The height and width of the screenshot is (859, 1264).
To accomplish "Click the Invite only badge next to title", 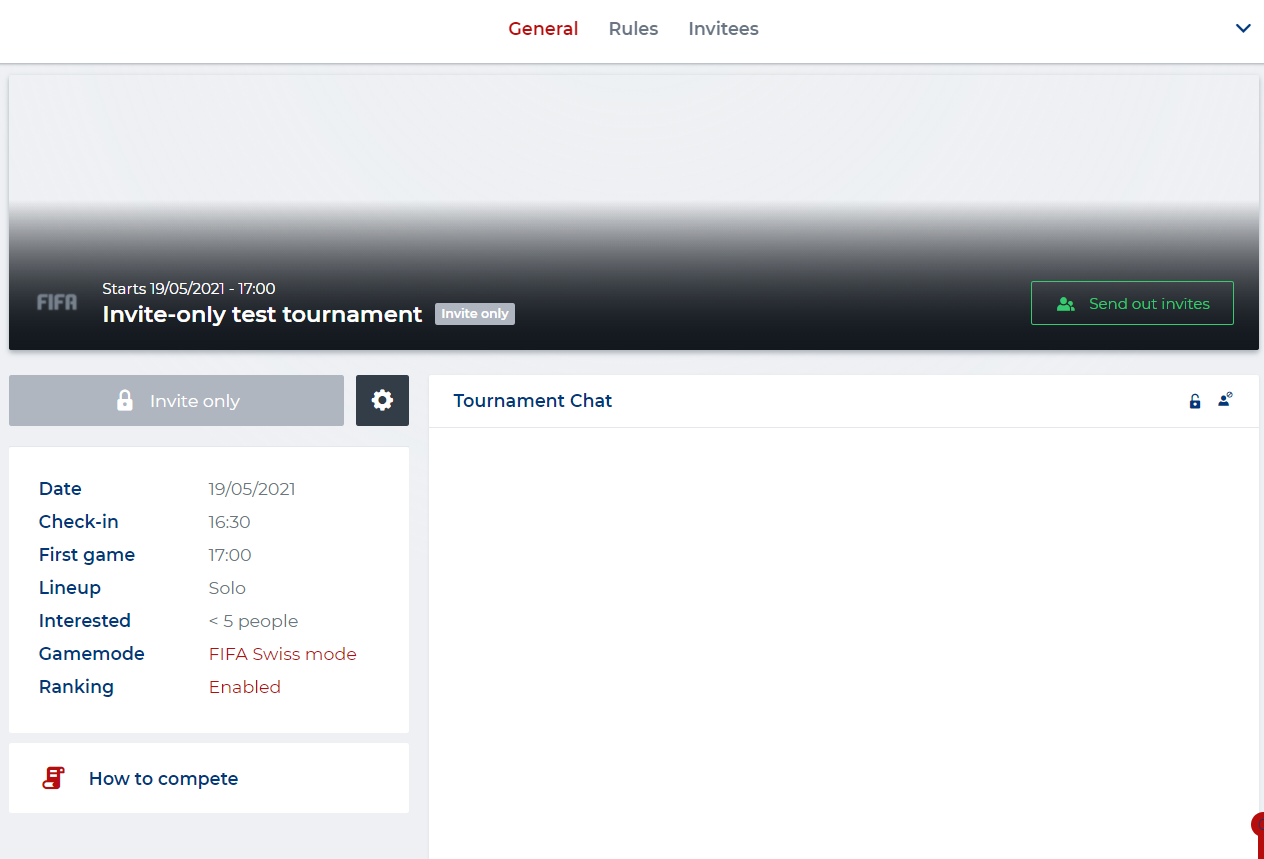I will pos(474,314).
